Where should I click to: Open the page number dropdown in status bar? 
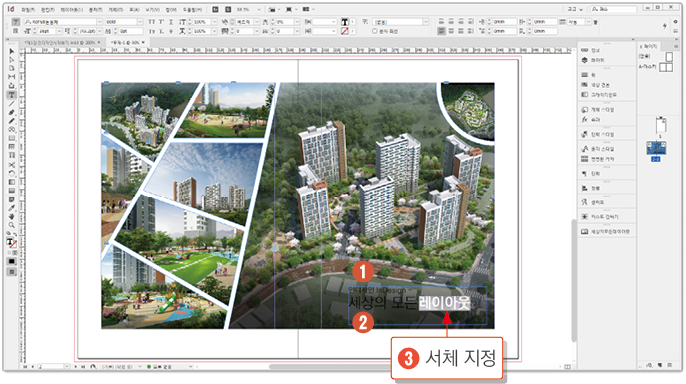pos(66,367)
